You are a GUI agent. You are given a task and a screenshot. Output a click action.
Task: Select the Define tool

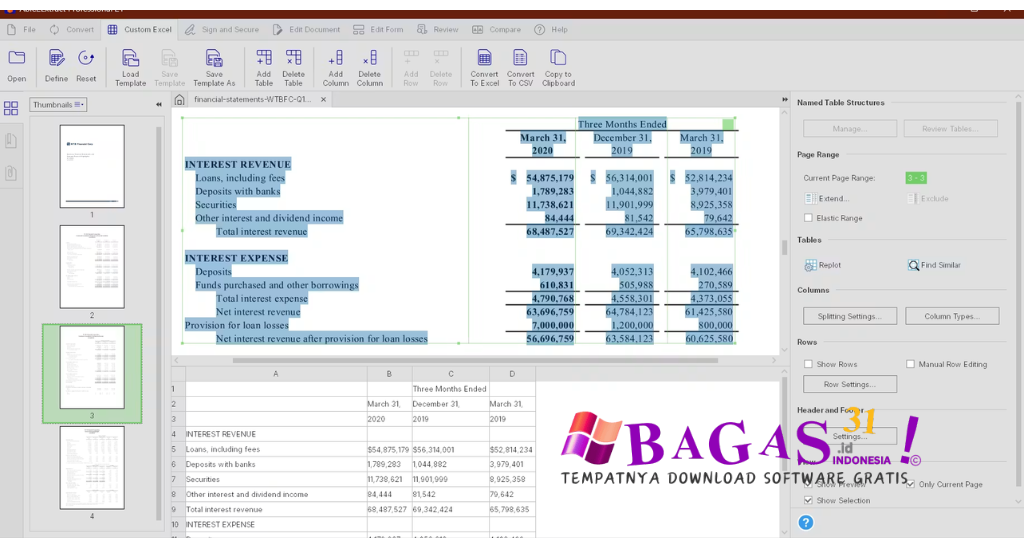tap(56, 65)
